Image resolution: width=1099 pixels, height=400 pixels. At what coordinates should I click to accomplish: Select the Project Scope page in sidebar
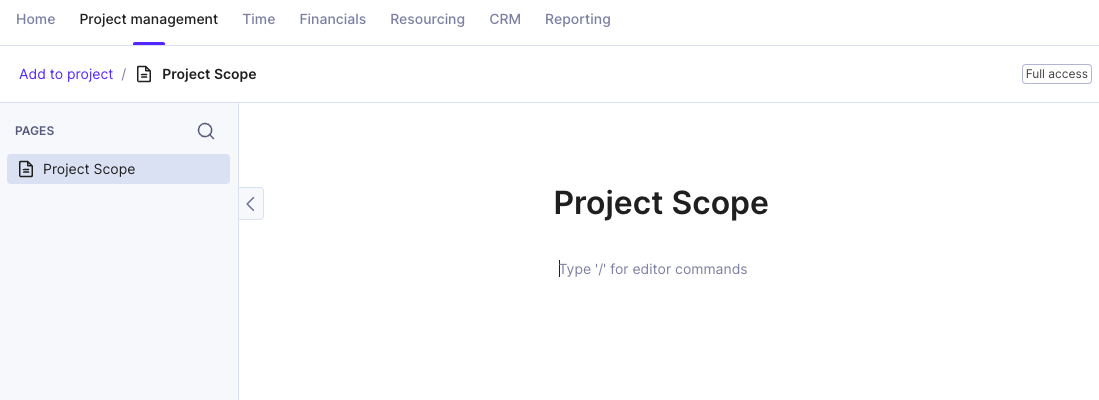[x=118, y=169]
